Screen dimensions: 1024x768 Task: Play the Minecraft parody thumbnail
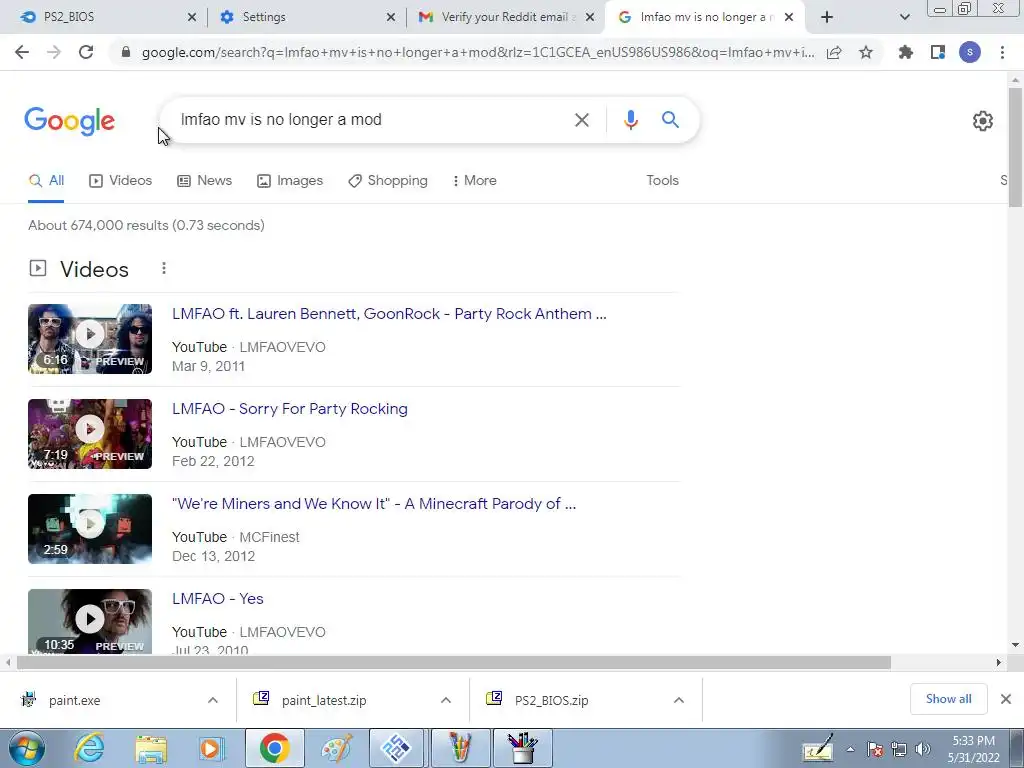[90, 529]
